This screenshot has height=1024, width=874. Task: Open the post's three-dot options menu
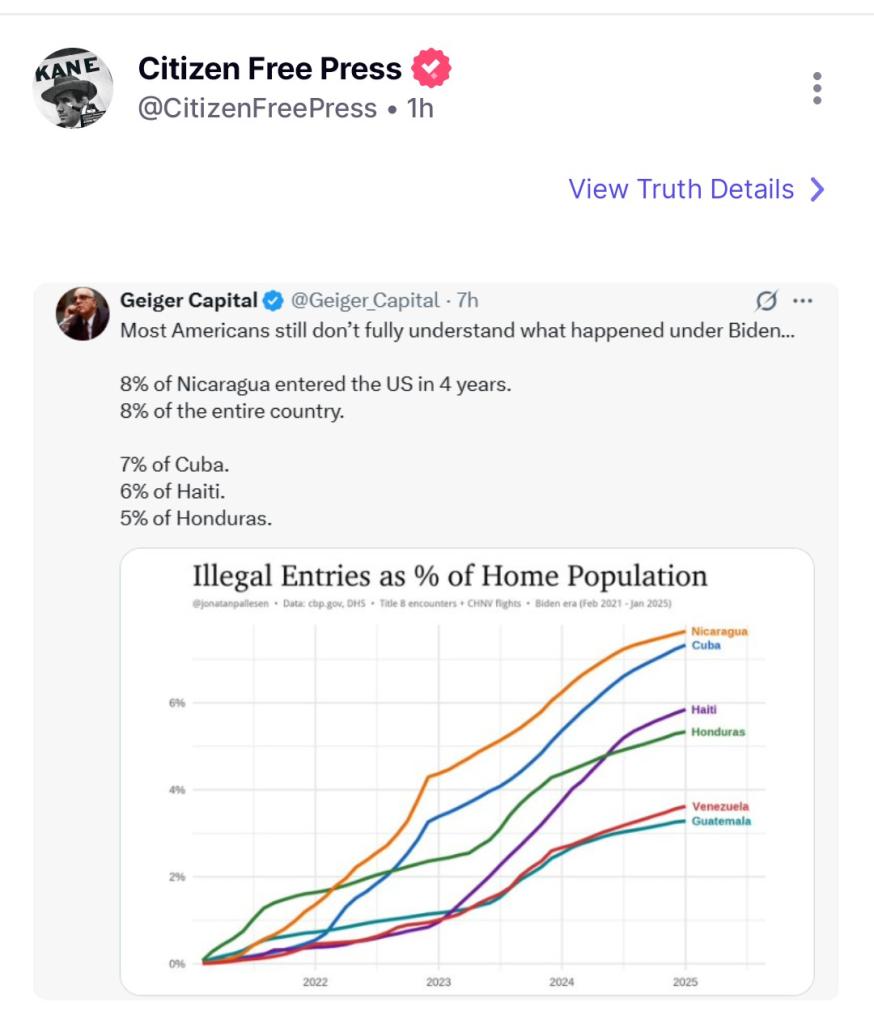(817, 89)
